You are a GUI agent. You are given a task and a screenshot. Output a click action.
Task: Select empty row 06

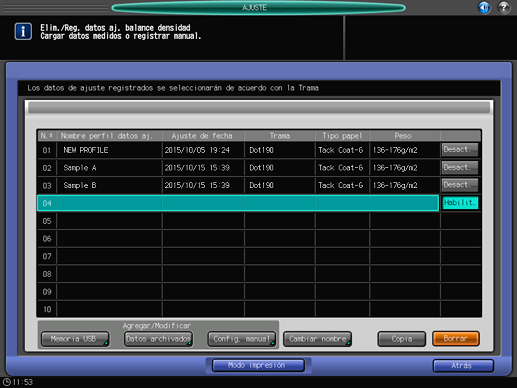[x=259, y=239]
